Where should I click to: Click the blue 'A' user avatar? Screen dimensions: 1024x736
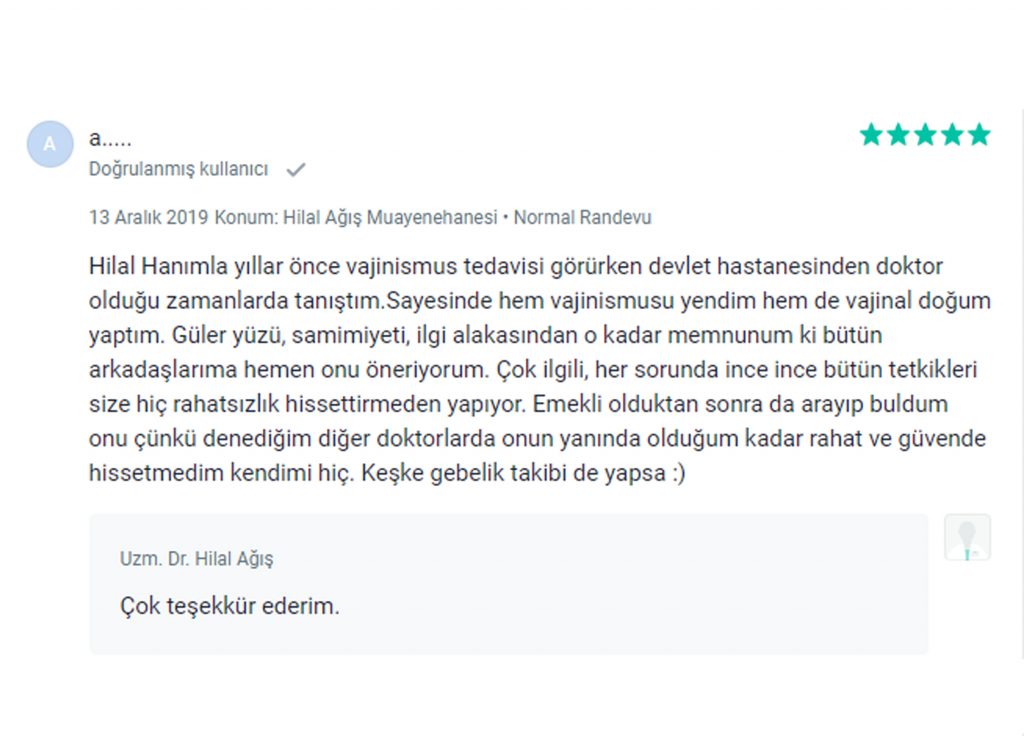coord(50,144)
